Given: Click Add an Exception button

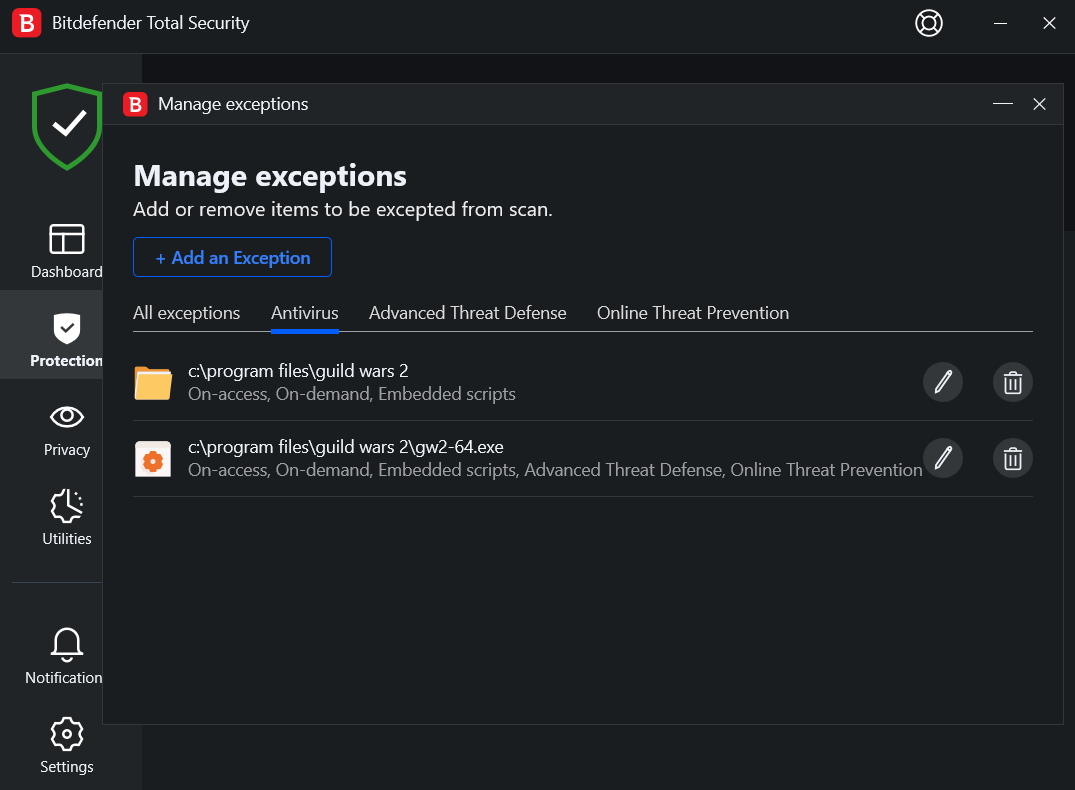Looking at the screenshot, I should [232, 257].
